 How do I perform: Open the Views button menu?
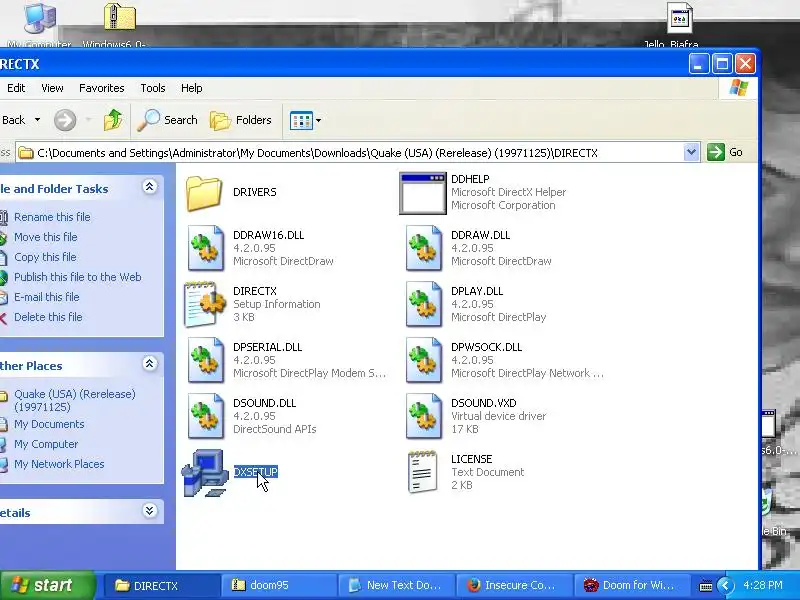point(305,121)
